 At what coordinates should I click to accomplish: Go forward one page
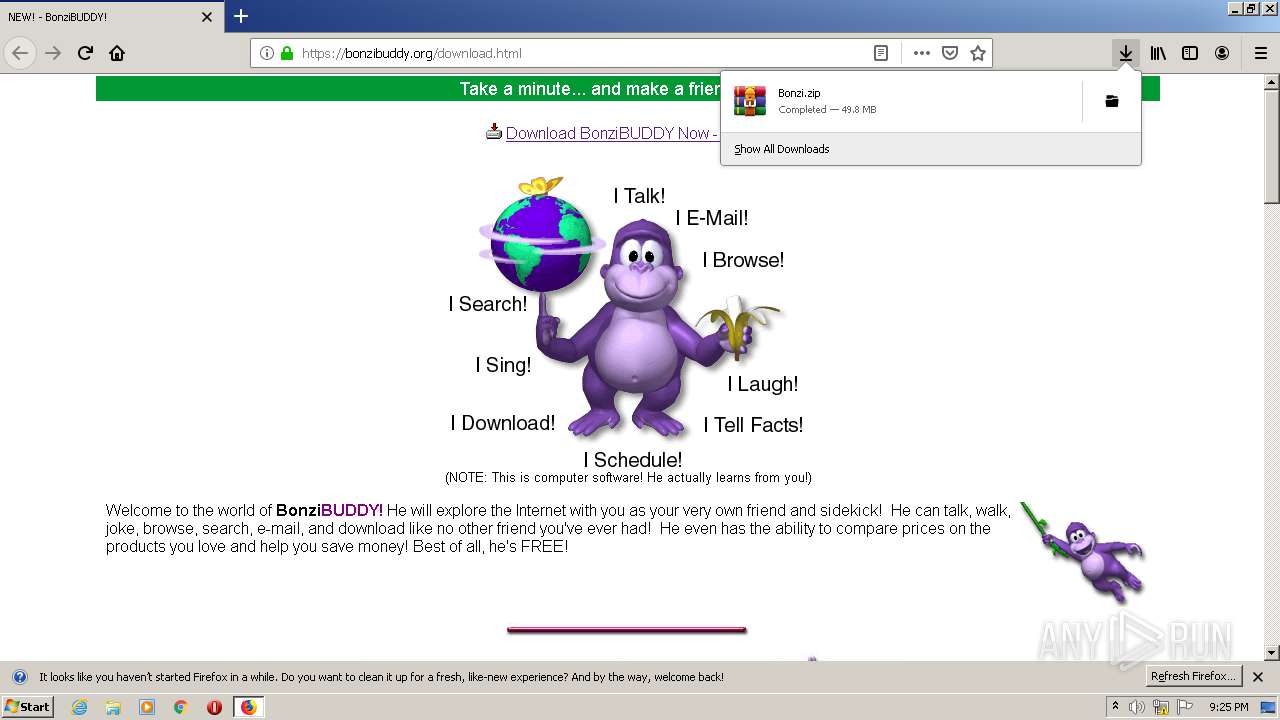(x=53, y=53)
